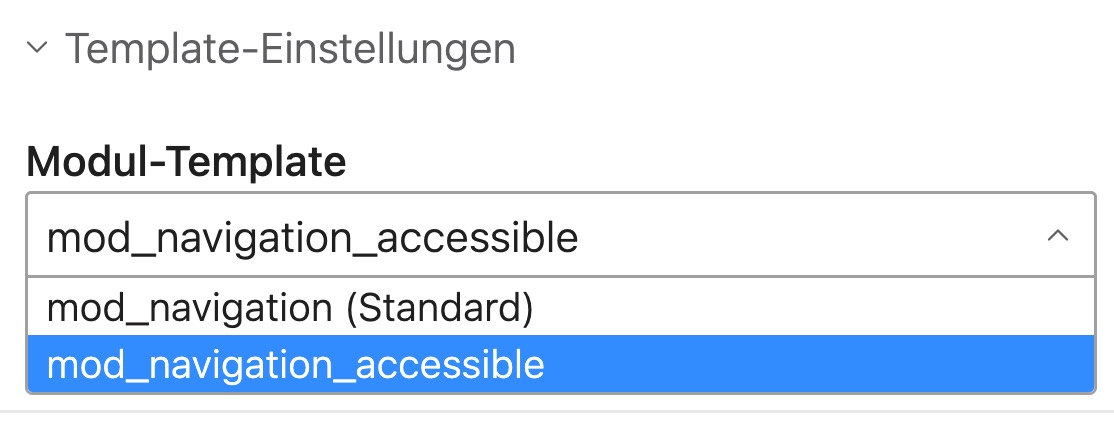Hide the Template-Einstellungen panel
Image resolution: width=1114 pixels, height=443 pixels.
[x=38, y=47]
